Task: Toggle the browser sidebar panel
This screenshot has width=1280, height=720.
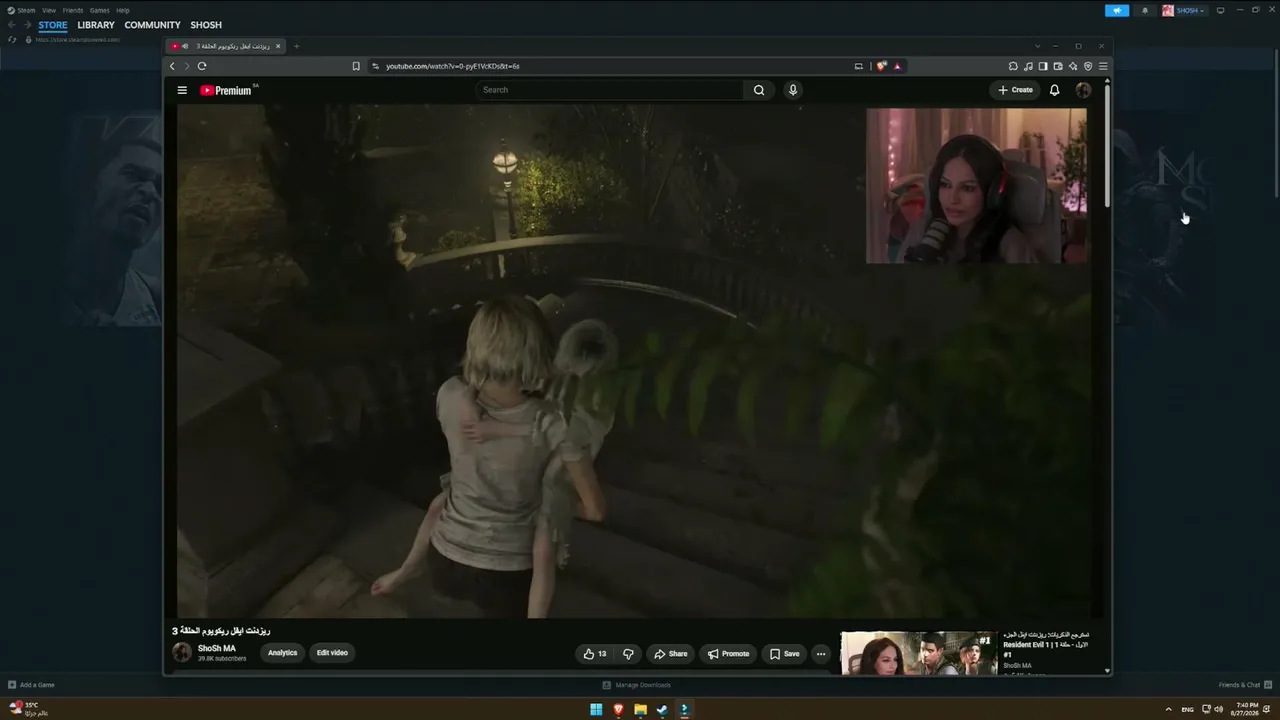Action: coord(1043,66)
